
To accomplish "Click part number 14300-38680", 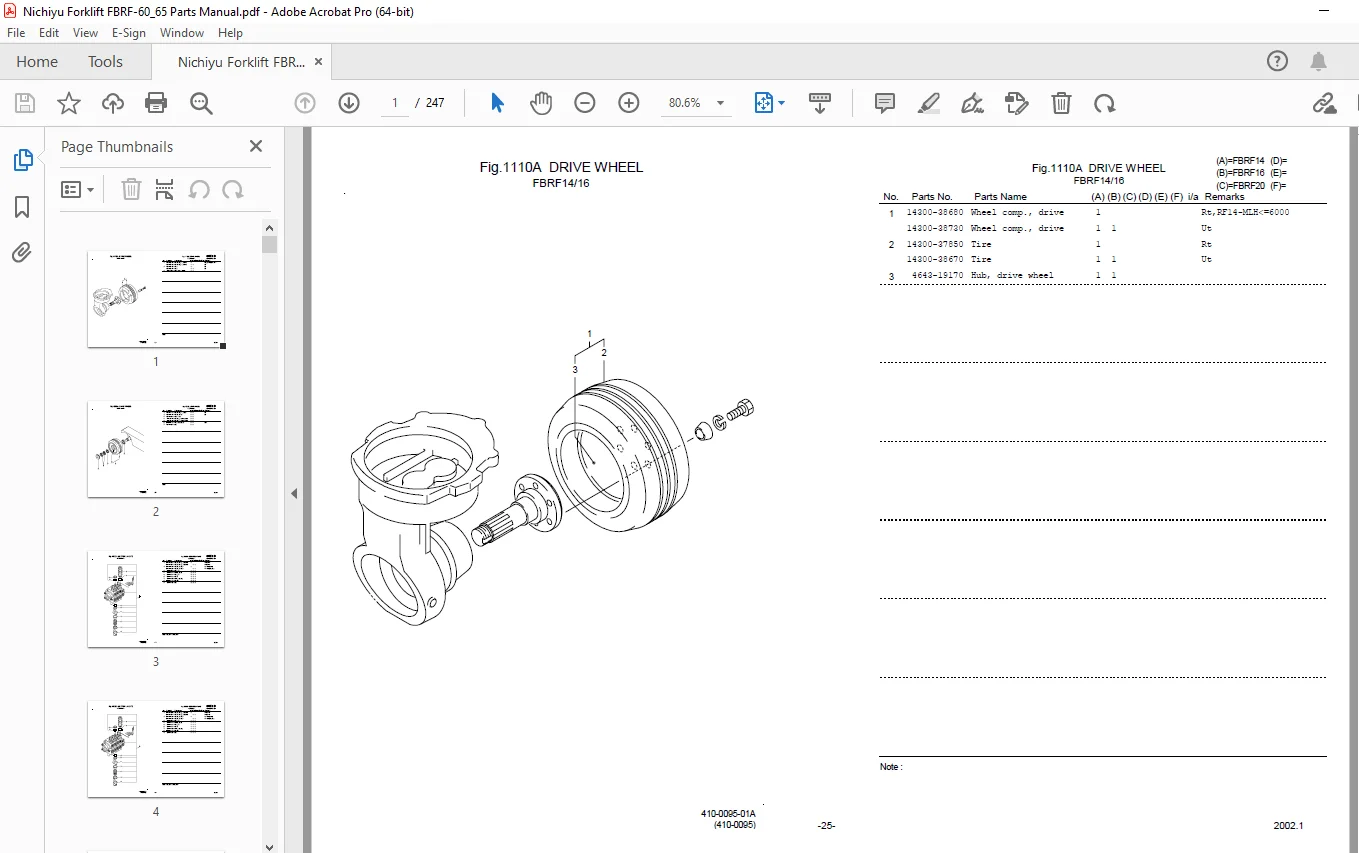I will (x=935, y=213).
